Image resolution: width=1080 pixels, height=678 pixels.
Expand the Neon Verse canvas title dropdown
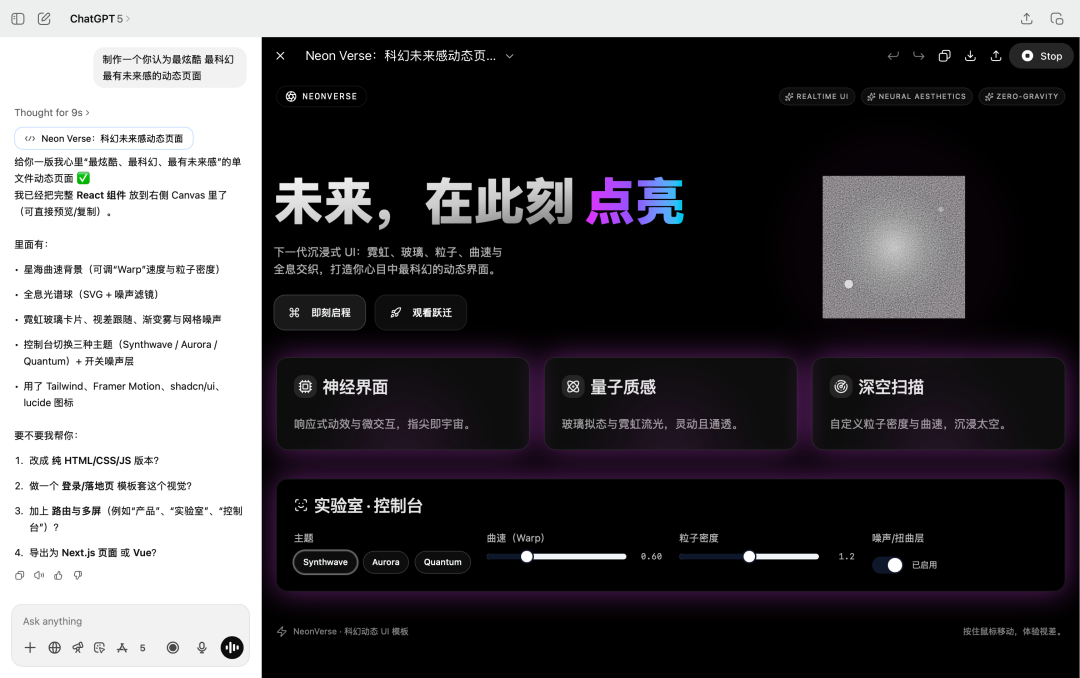click(510, 56)
